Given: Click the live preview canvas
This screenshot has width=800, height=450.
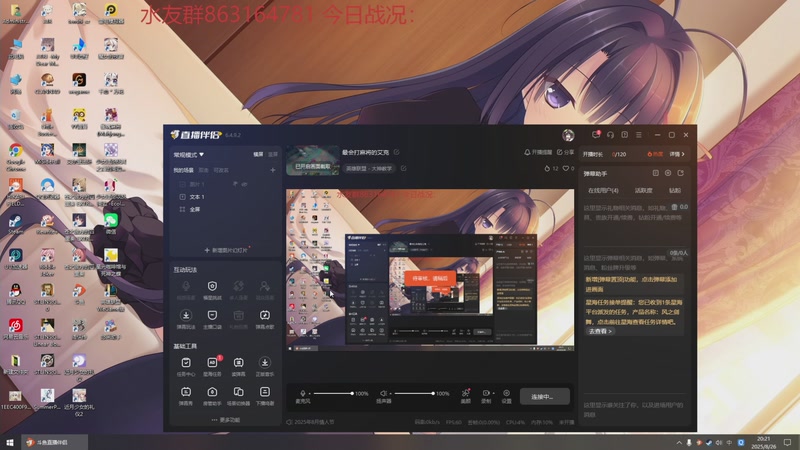Looking at the screenshot, I should click(430, 270).
